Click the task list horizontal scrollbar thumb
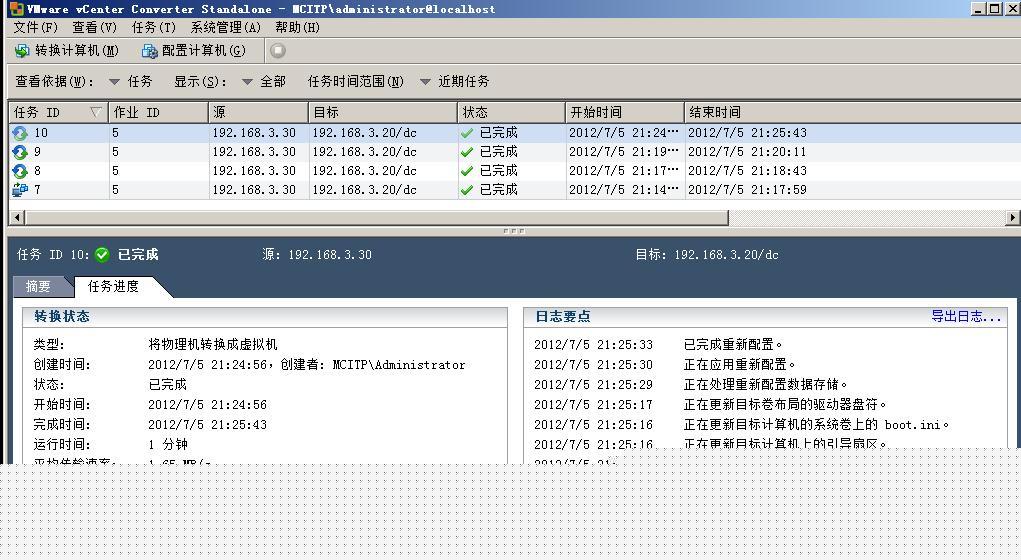 (376, 217)
